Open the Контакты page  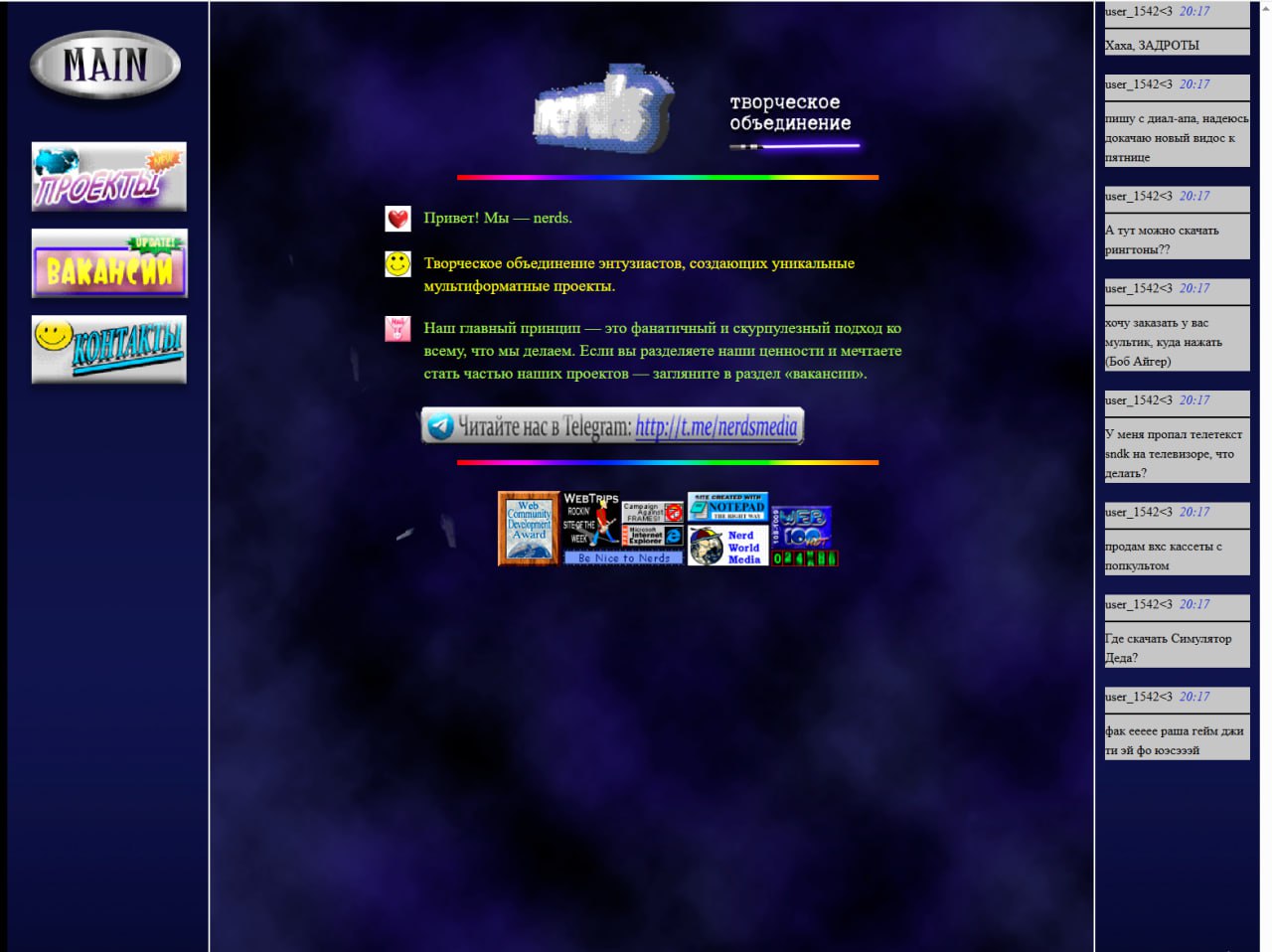pos(109,350)
